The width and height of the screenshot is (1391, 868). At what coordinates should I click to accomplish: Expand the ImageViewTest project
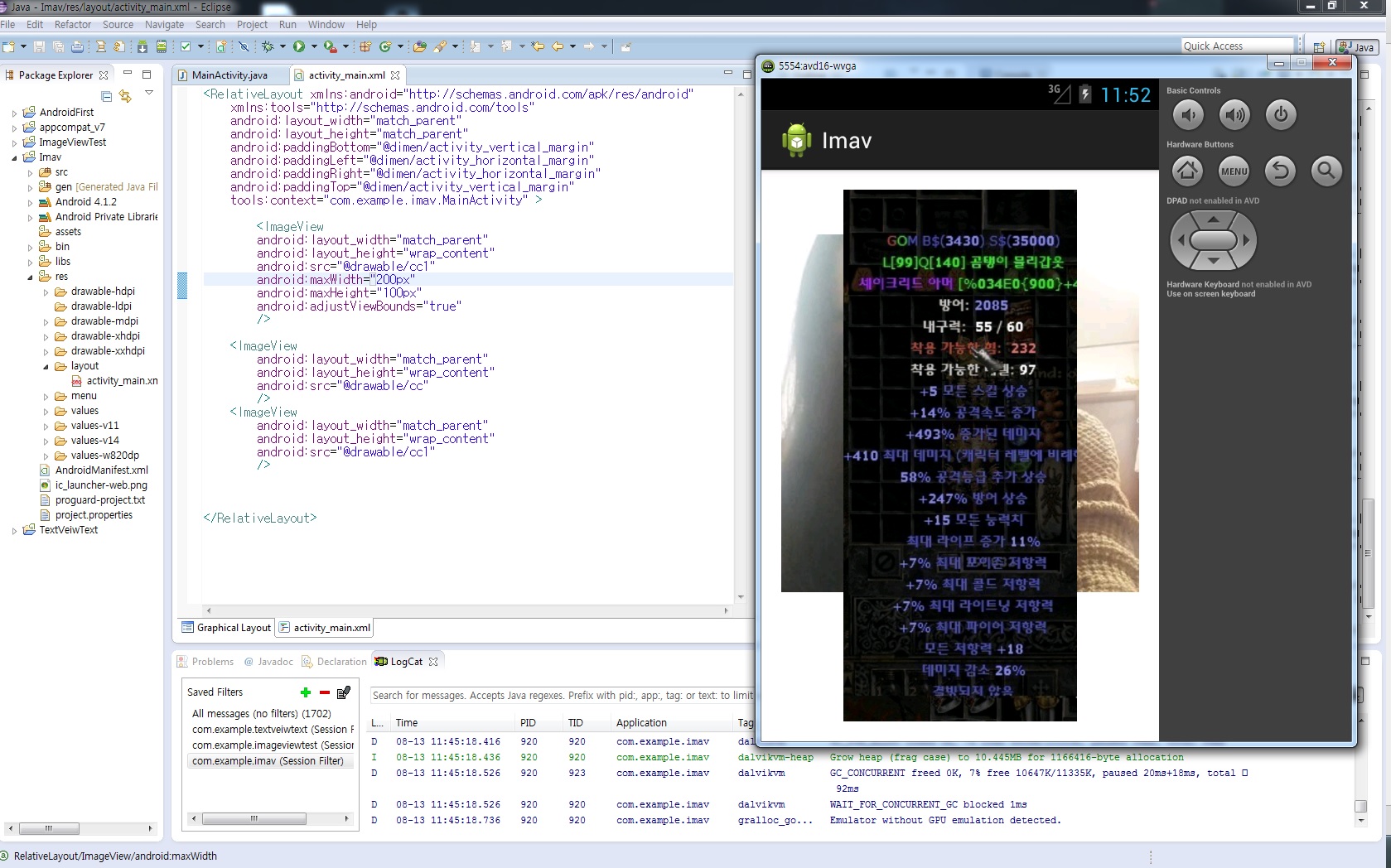click(x=14, y=142)
